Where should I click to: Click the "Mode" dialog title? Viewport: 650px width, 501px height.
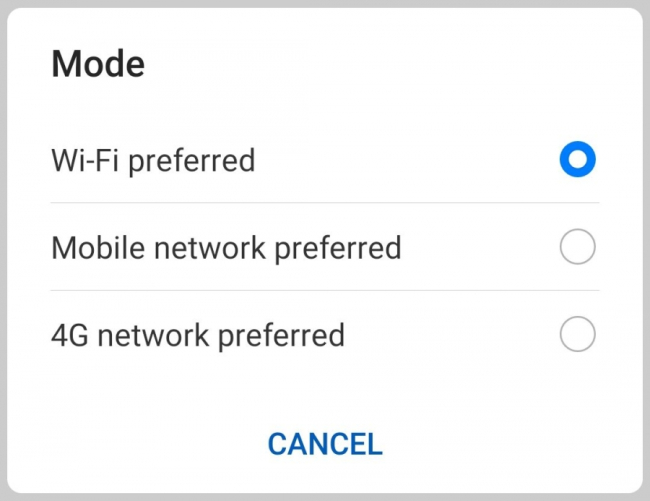coord(98,64)
